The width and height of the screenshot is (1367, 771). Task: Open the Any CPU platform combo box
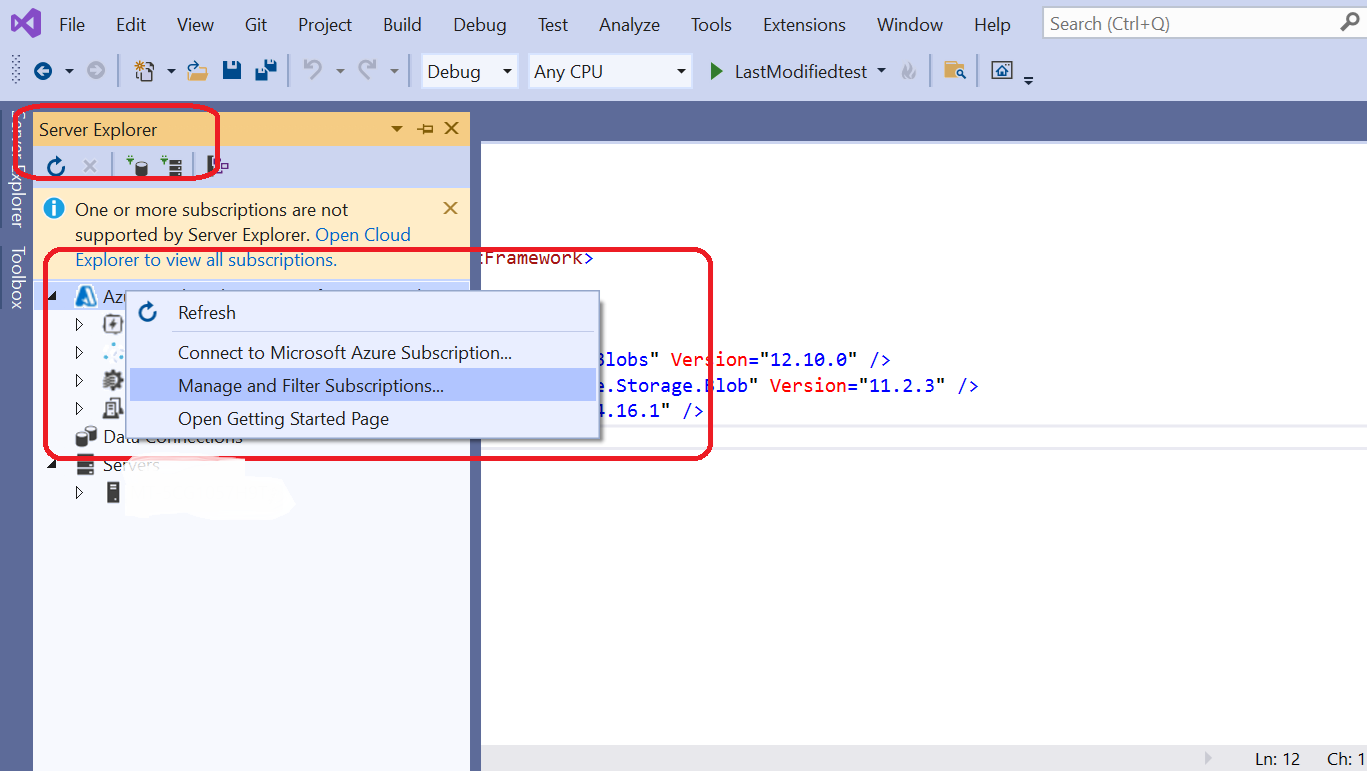point(611,71)
